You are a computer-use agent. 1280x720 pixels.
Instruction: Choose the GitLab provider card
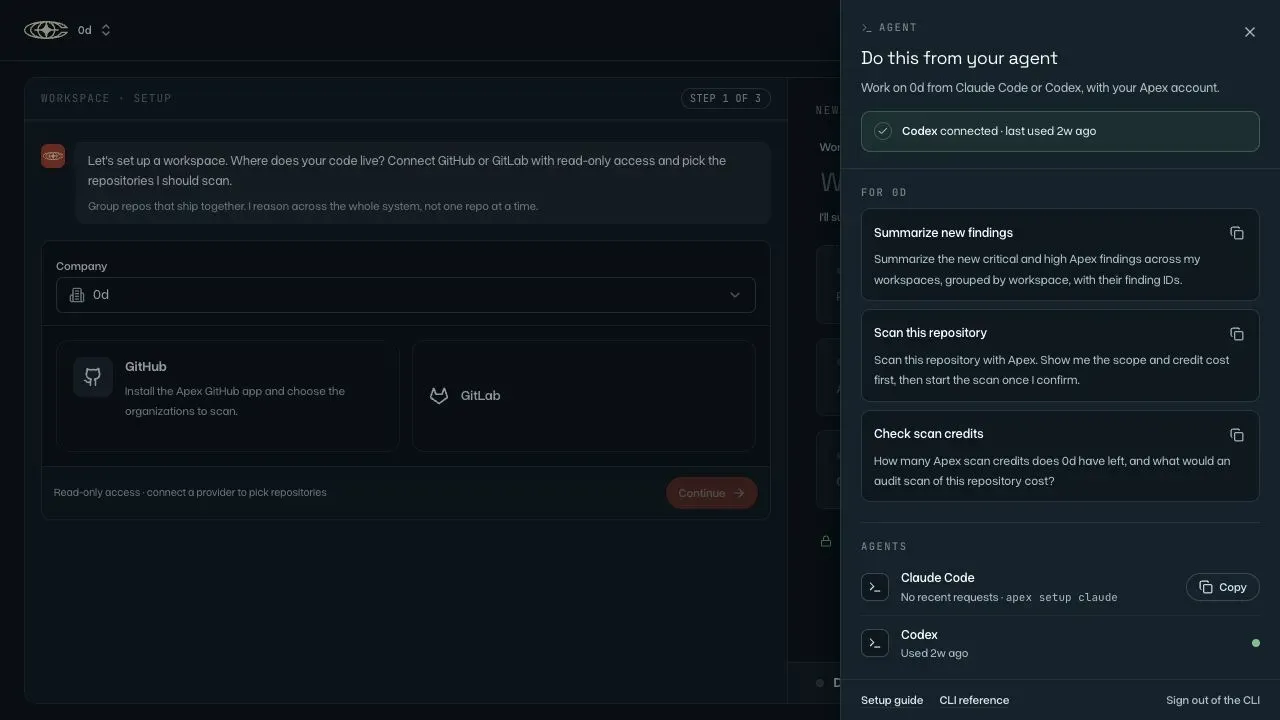584,396
